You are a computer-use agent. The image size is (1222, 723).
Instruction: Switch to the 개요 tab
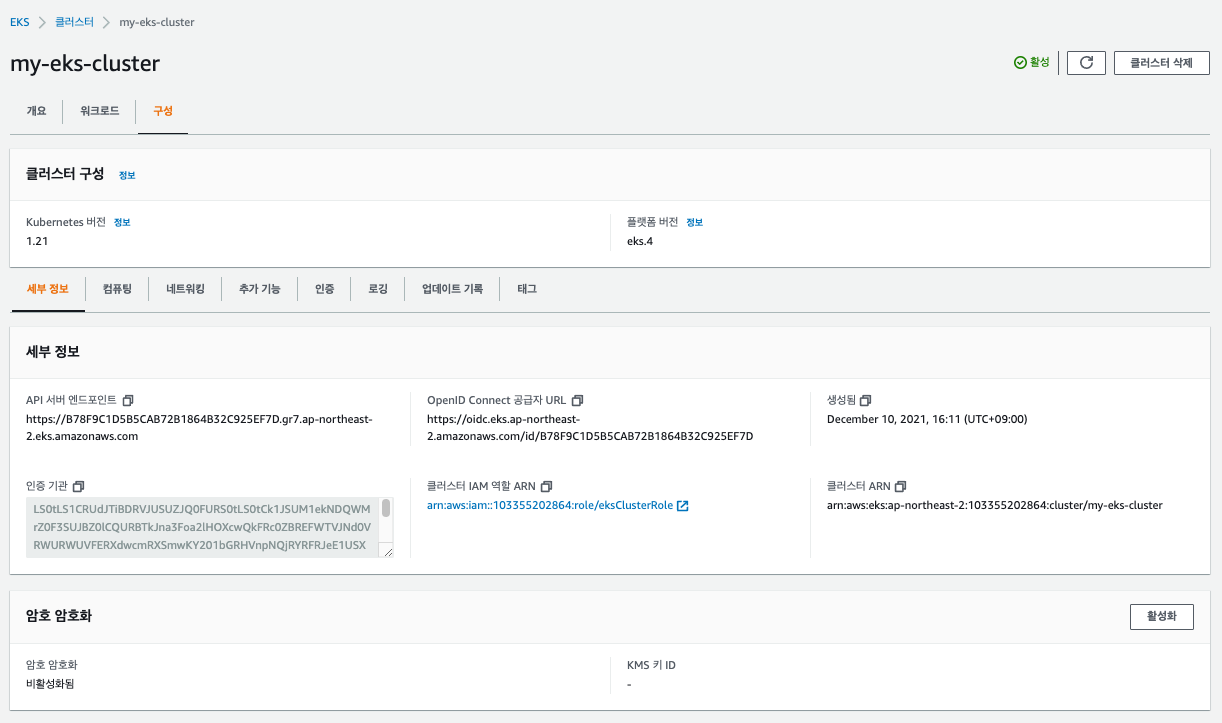click(36, 111)
